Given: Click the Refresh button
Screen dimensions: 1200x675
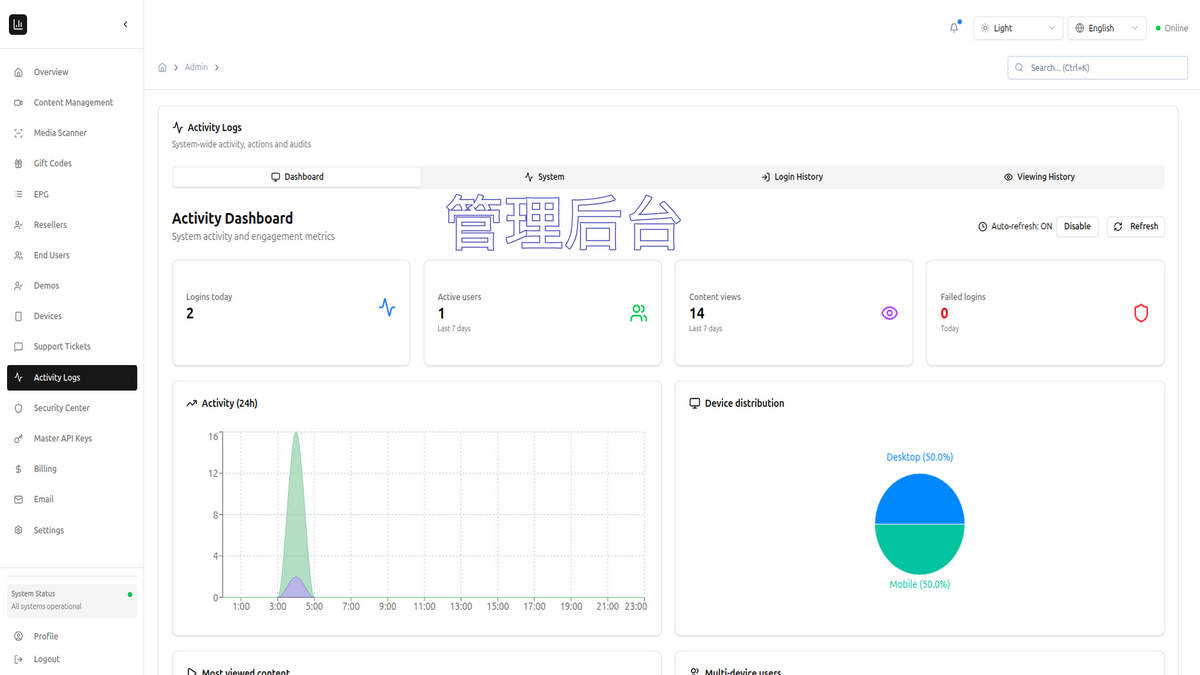Looking at the screenshot, I should coord(1136,226).
